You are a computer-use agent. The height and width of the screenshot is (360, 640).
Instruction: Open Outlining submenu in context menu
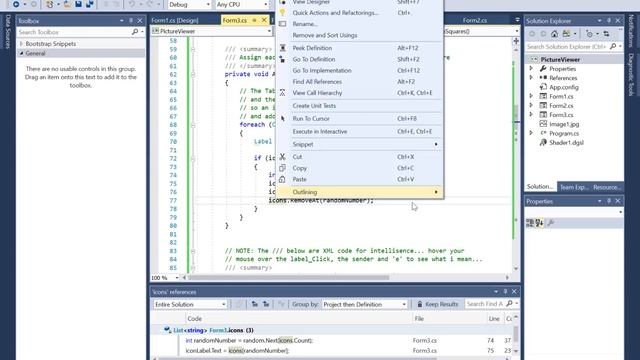click(x=359, y=192)
